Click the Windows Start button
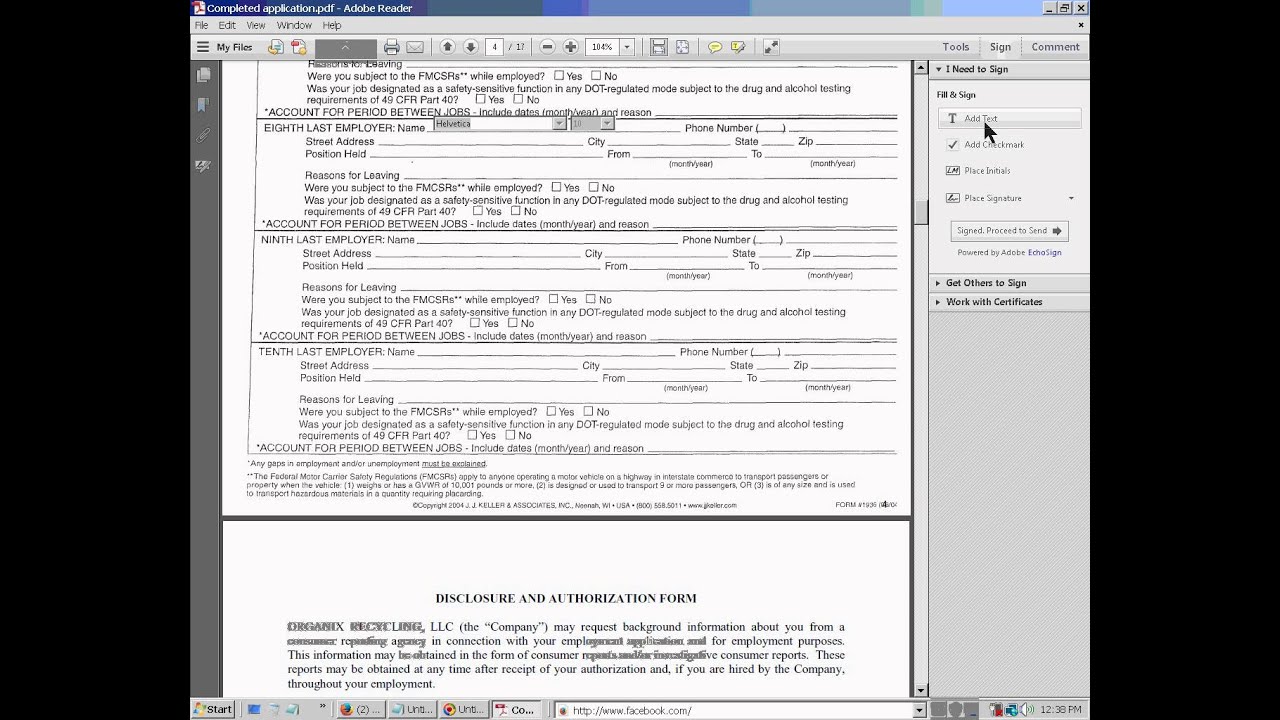Viewport: 1280px width, 720px height. click(x=213, y=710)
